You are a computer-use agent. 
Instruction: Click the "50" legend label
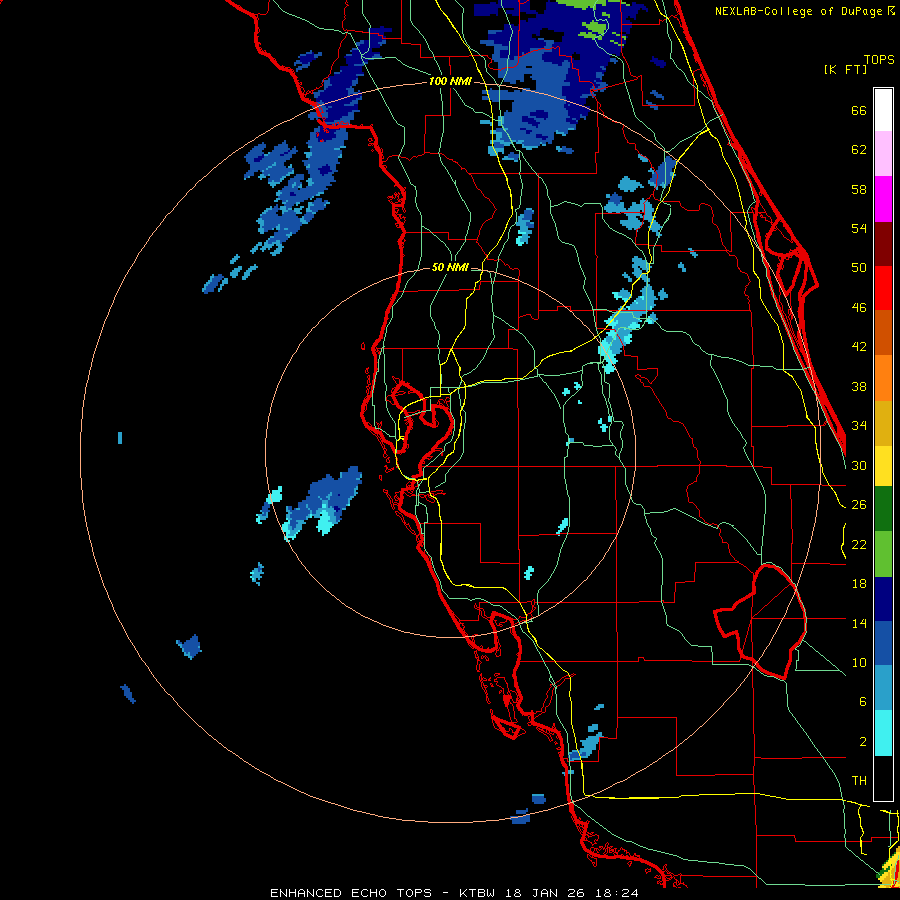[x=859, y=268]
